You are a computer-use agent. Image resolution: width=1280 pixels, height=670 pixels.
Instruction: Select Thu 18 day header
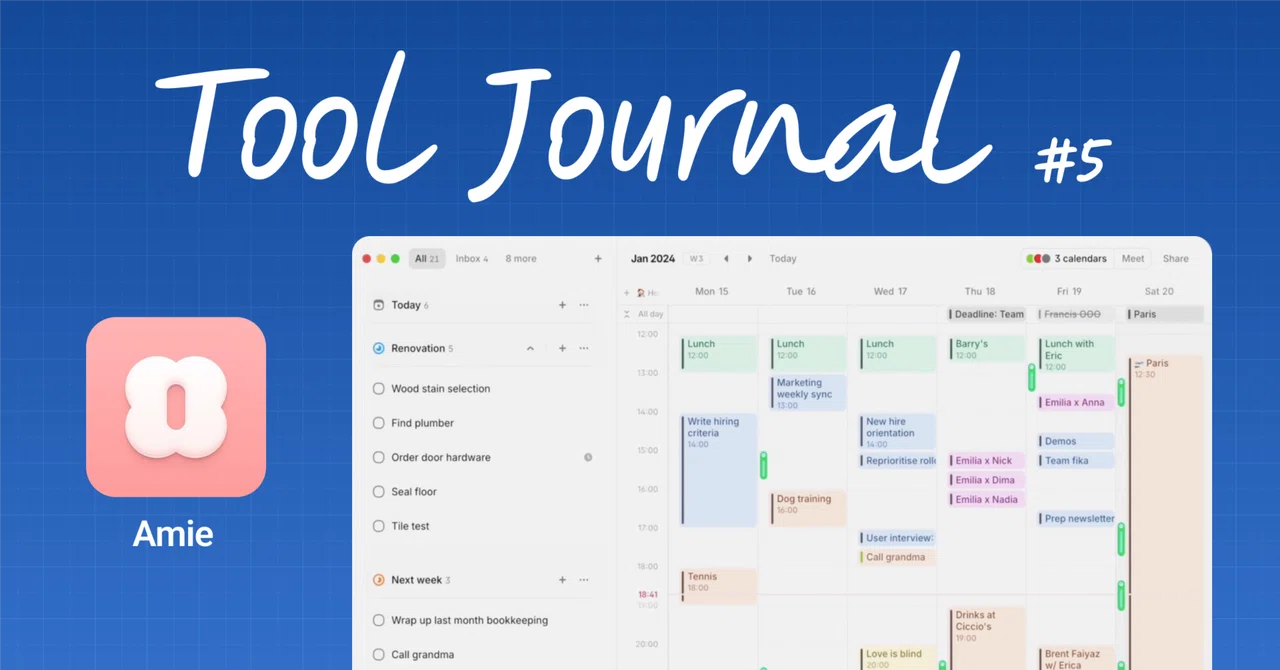pos(980,292)
